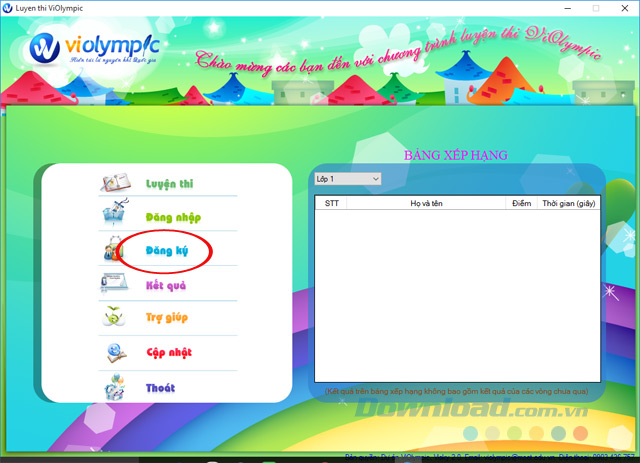
Task: Open Luyện thi practice menu
Action: click(x=169, y=184)
